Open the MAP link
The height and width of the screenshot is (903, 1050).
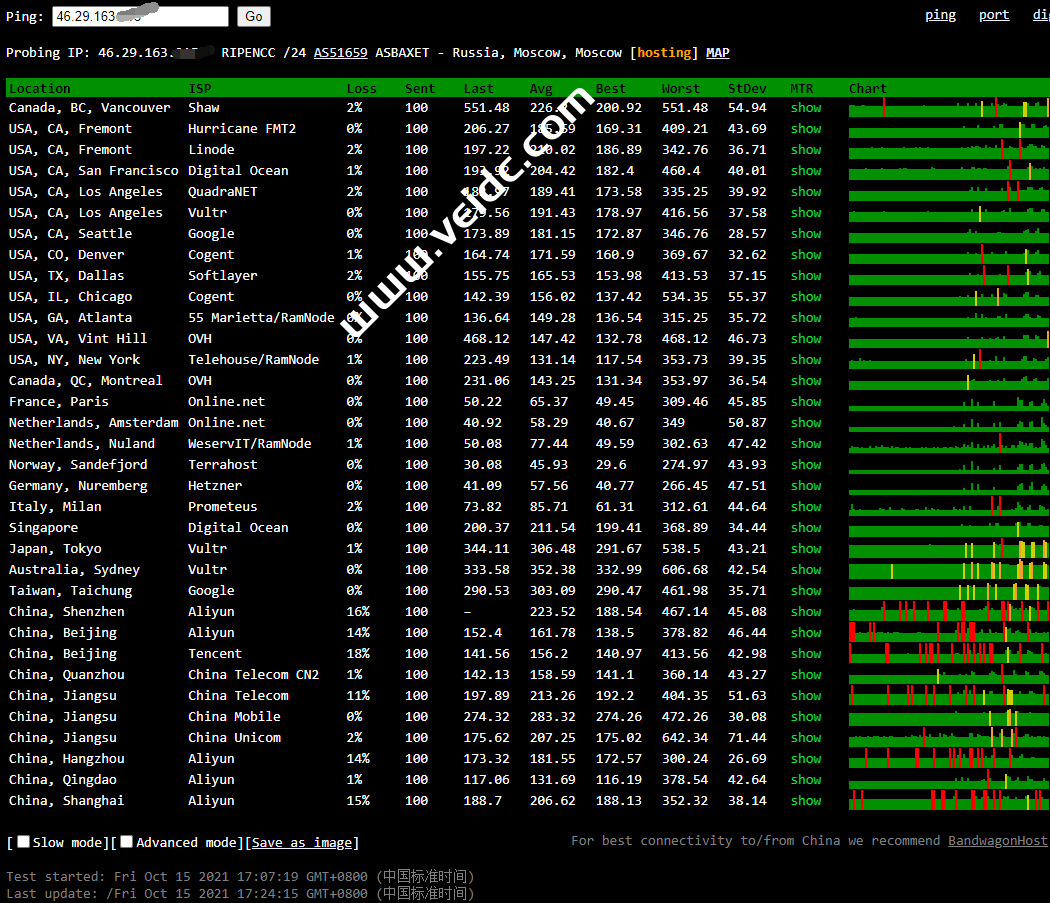tap(717, 53)
